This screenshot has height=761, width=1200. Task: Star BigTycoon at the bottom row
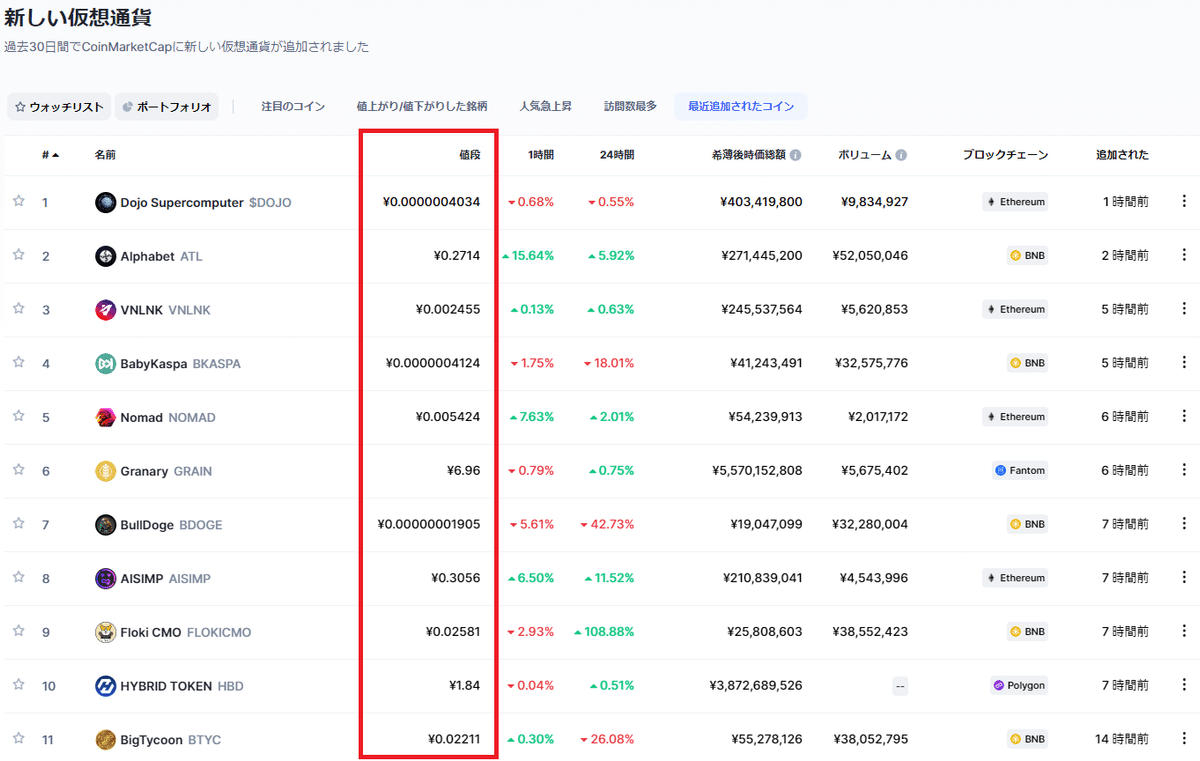pyautogui.click(x=18, y=740)
